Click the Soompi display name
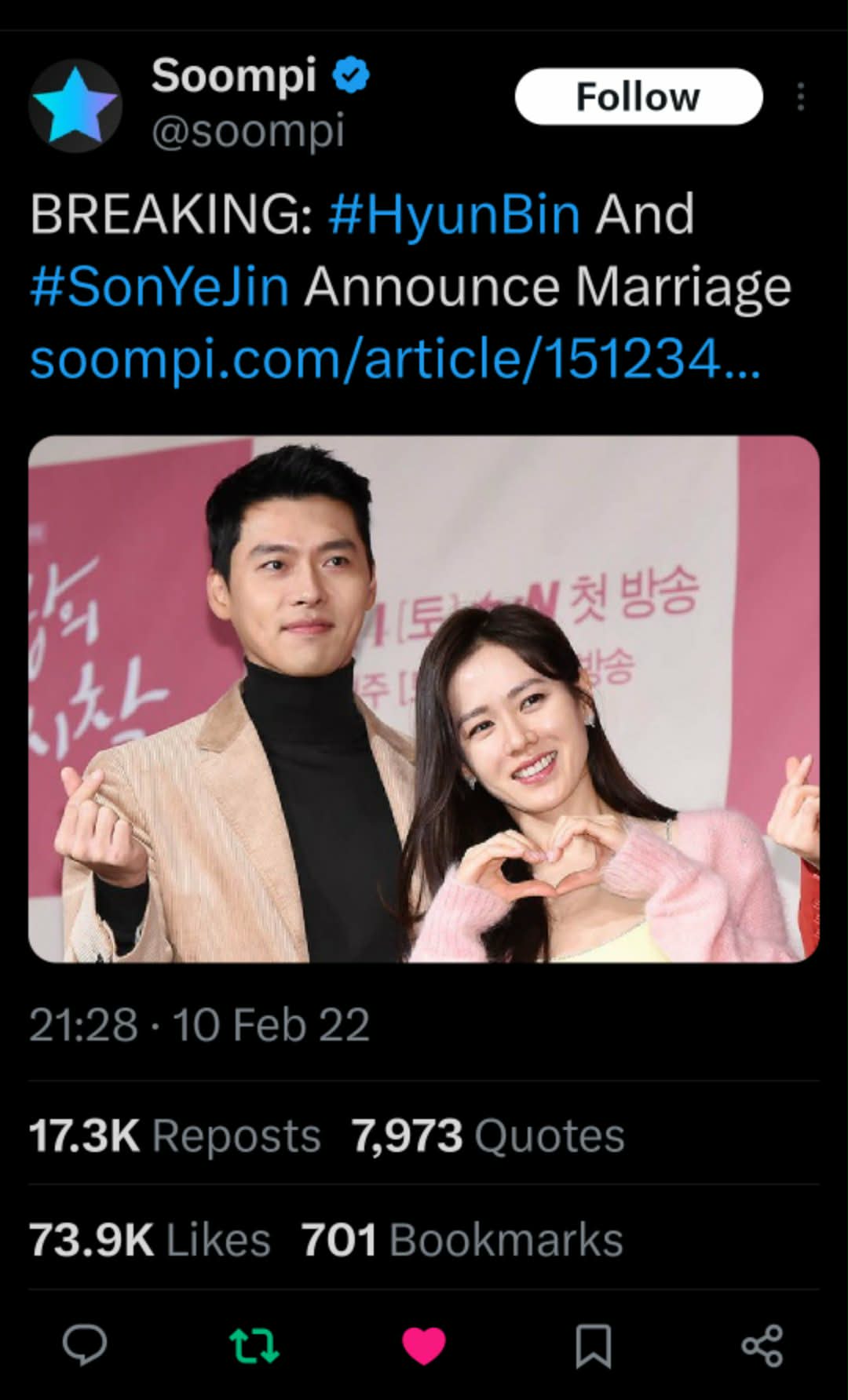Screen dimensions: 848x1400 click(x=234, y=75)
